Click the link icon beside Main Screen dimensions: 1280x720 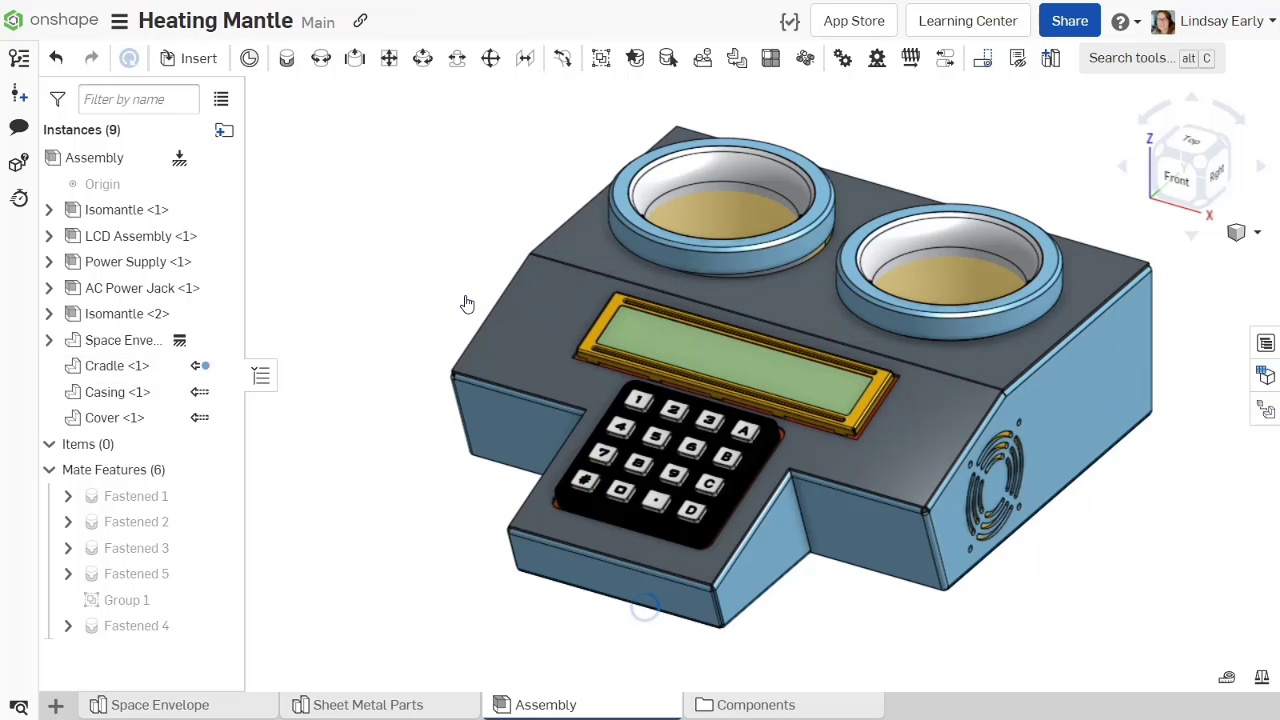click(360, 21)
